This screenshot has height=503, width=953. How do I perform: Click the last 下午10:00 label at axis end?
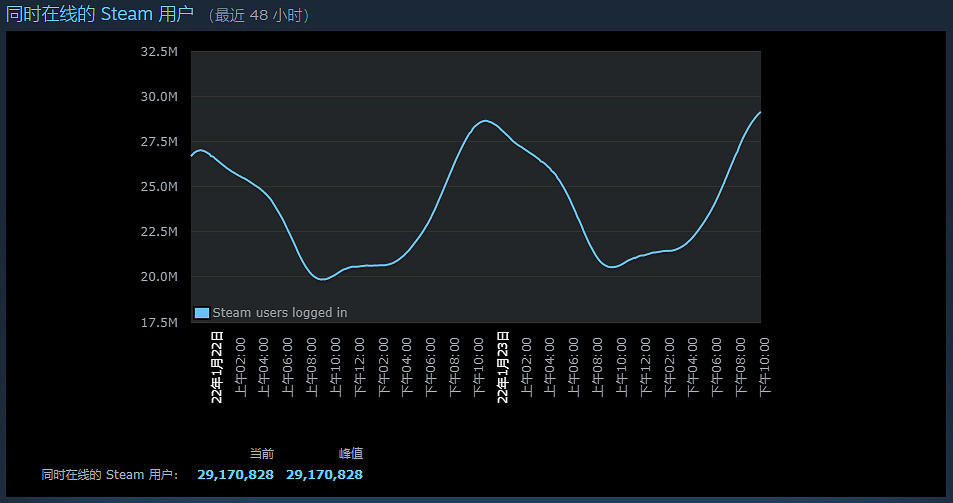click(x=766, y=364)
